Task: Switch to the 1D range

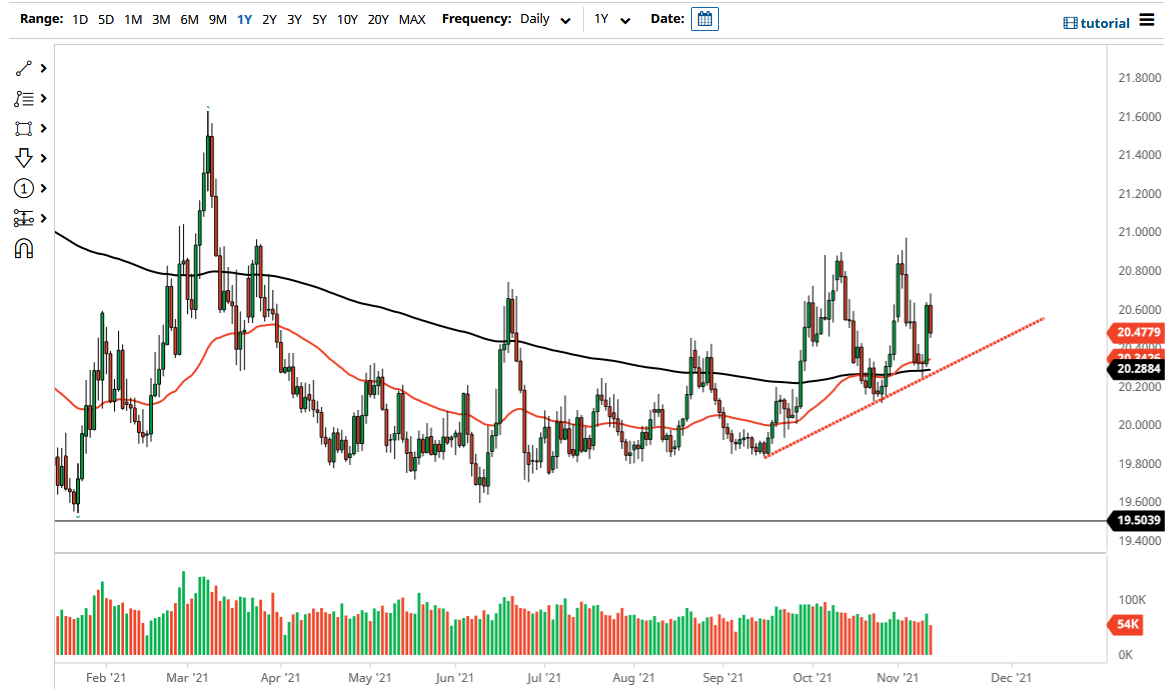Action: pyautogui.click(x=78, y=18)
